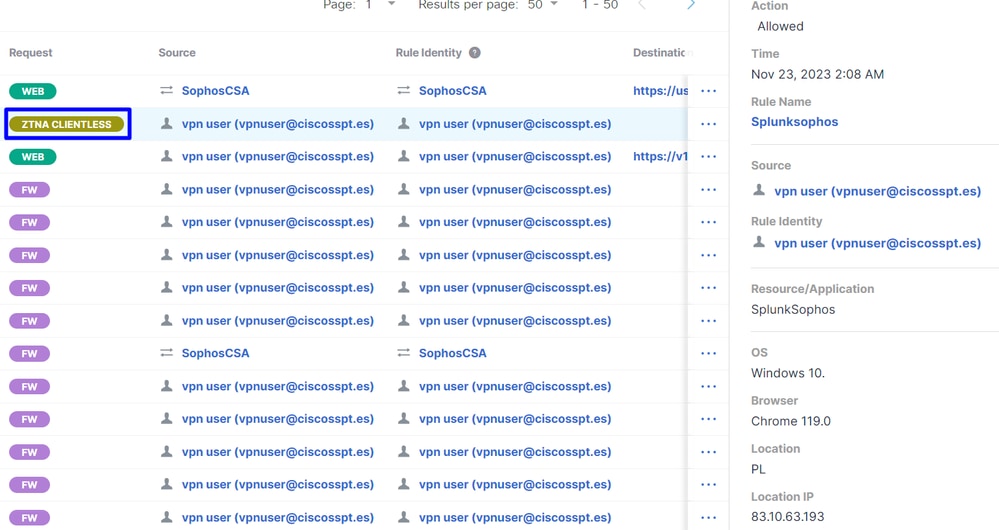
Task: Click the Source user icon in the WEB vpn user row
Action: [x=166, y=156]
